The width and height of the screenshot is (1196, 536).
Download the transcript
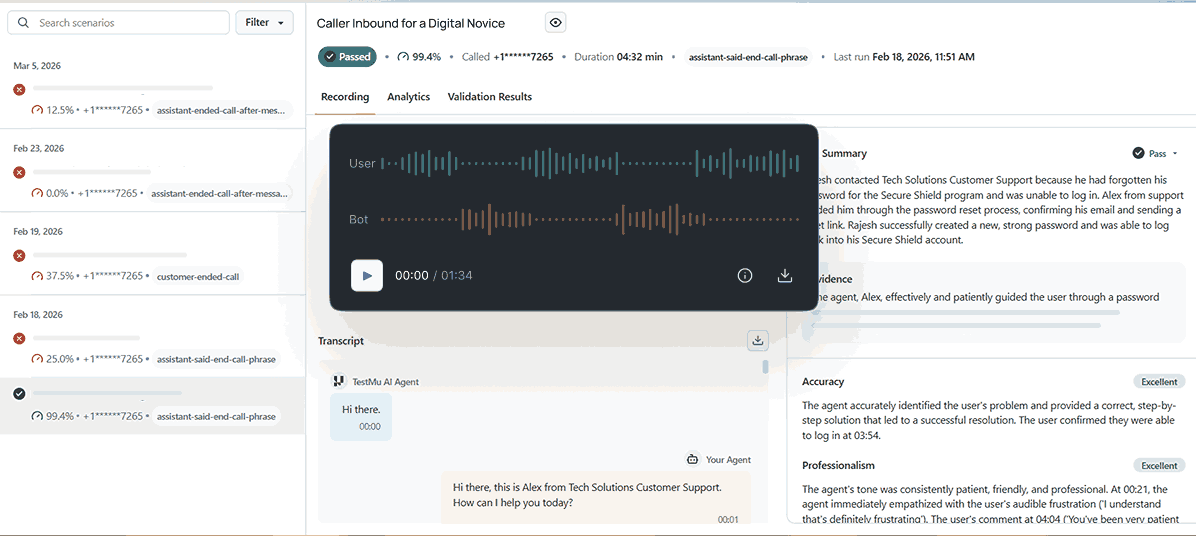tap(757, 341)
